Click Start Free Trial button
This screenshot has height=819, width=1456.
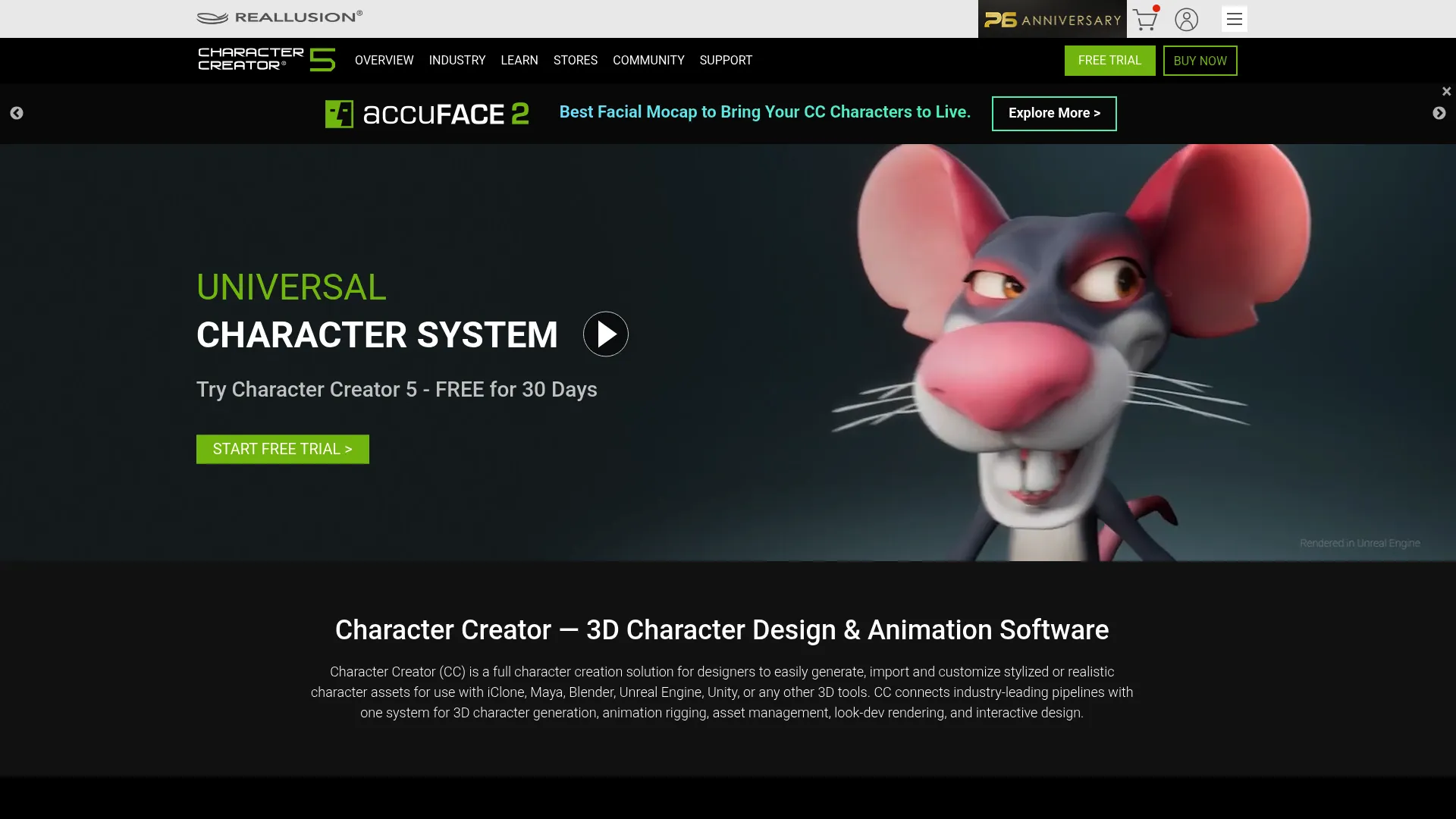coord(283,449)
